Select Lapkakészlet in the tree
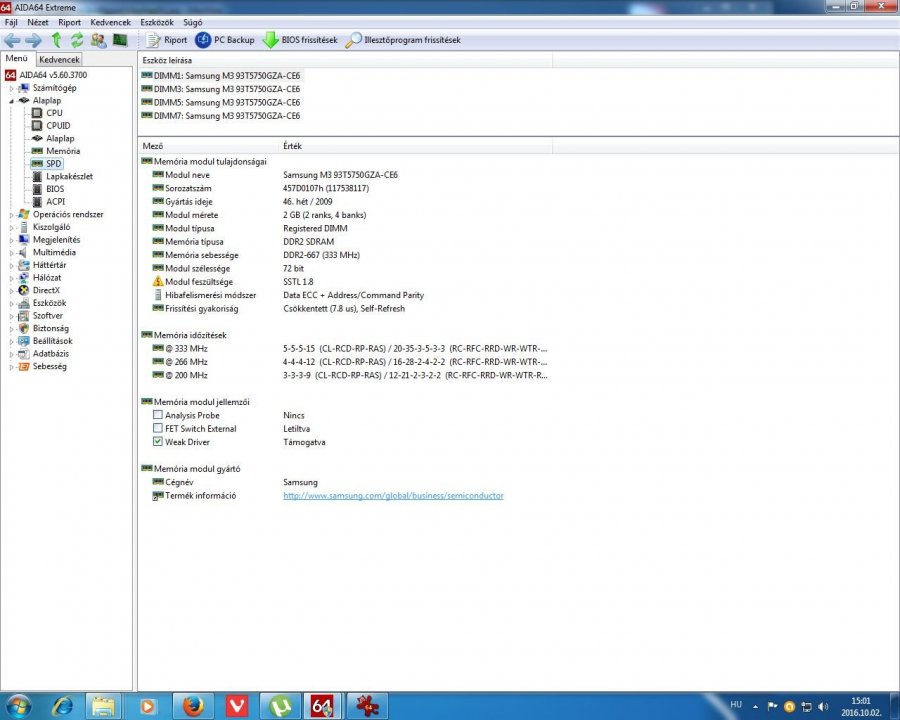Screen dimensions: 900x720 coord(69,176)
